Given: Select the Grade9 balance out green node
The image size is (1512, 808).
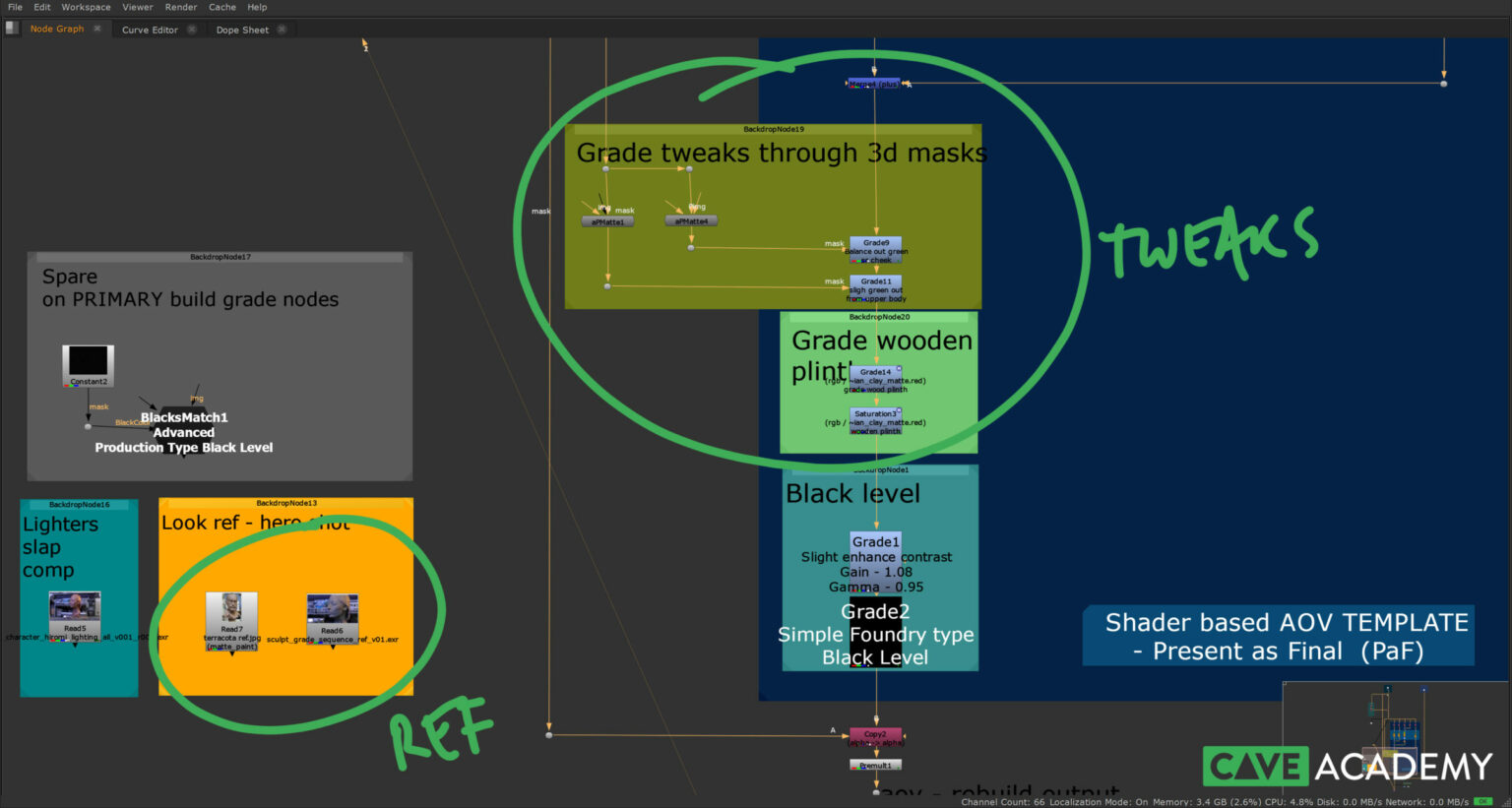Looking at the screenshot, I should coord(876,247).
